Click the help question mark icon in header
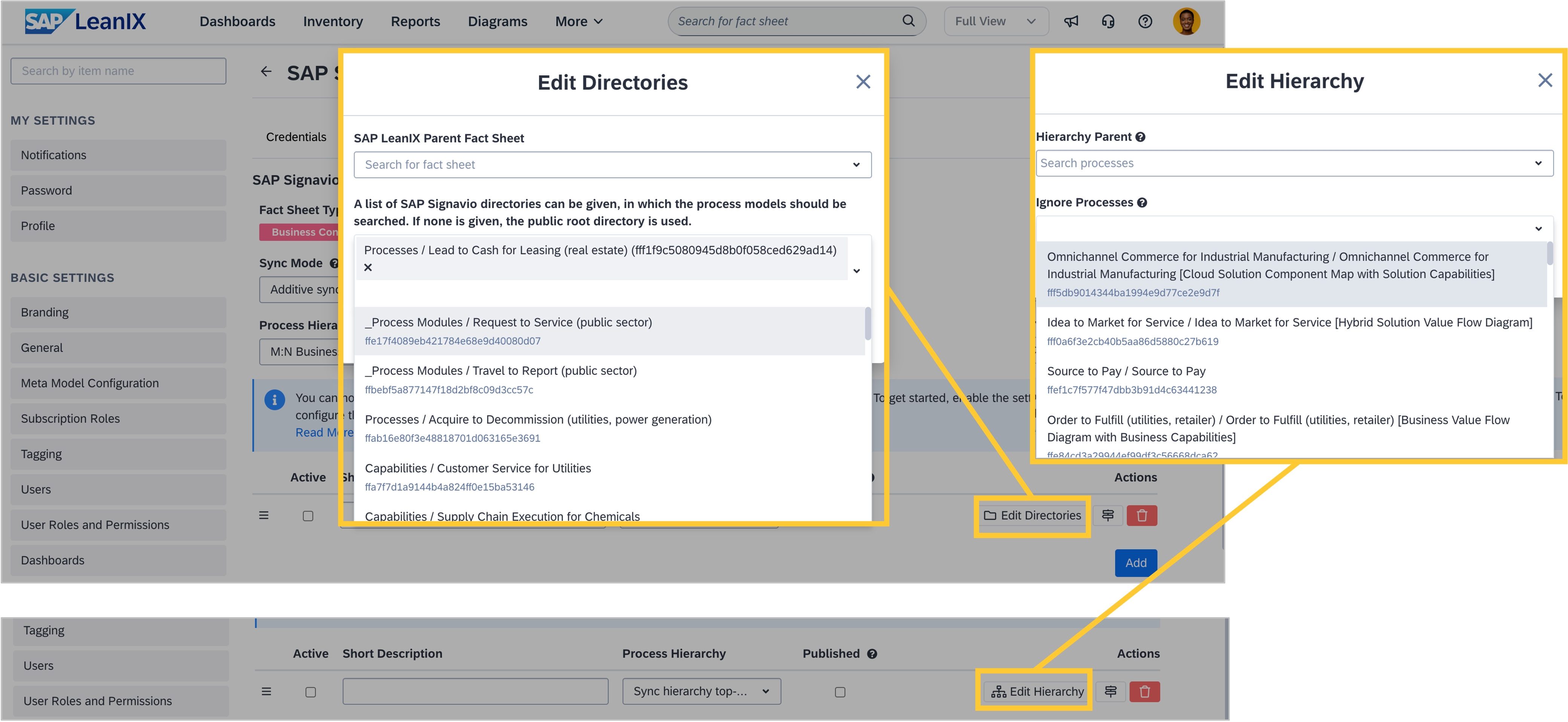1568x722 pixels. [x=1145, y=21]
